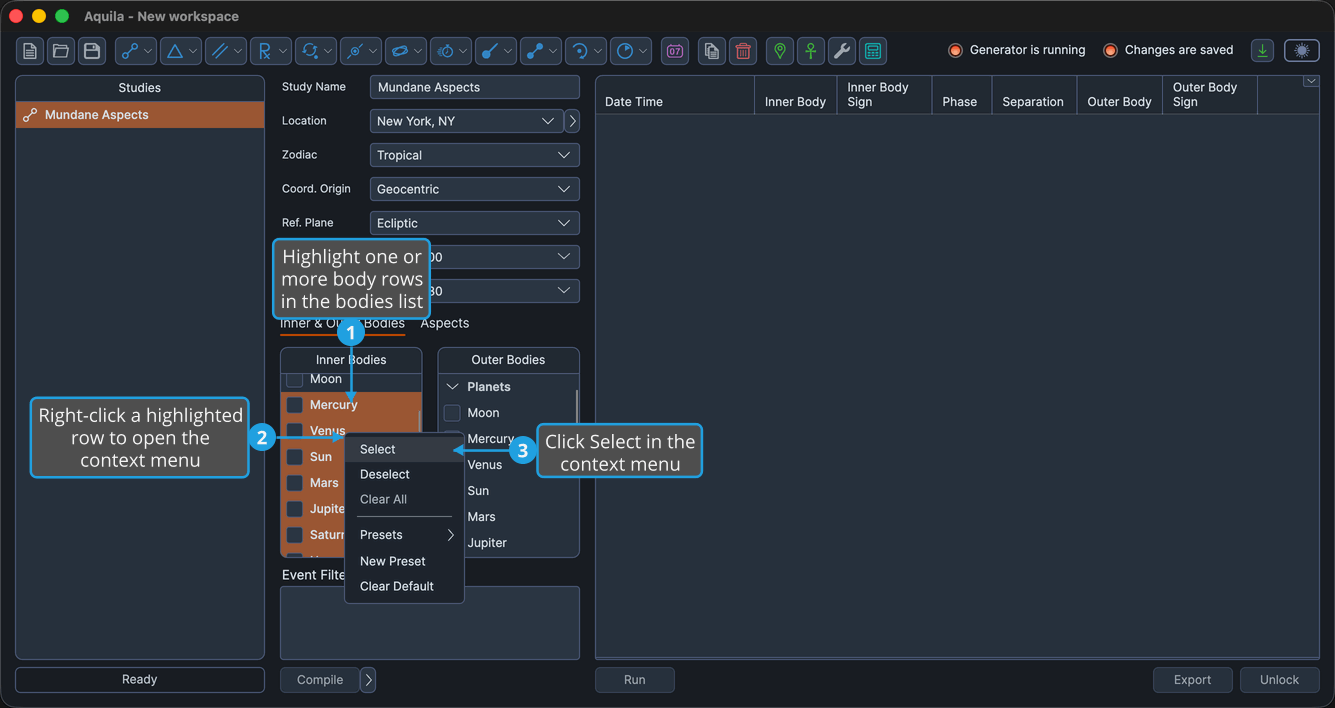Open the triangle pattern study tool
The image size is (1335, 708).
181,51
